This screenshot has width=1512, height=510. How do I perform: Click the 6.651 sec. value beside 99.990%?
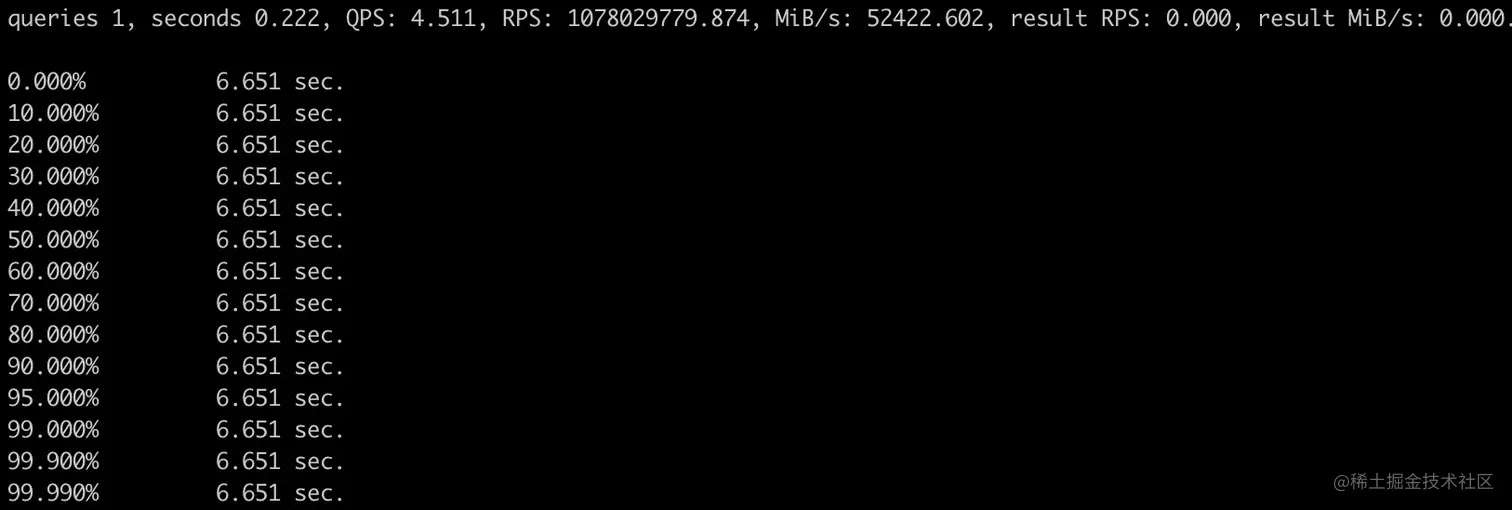point(280,493)
